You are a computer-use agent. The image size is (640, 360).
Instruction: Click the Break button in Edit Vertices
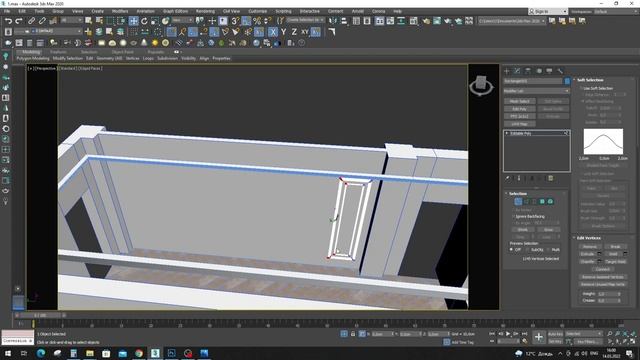tap(615, 247)
